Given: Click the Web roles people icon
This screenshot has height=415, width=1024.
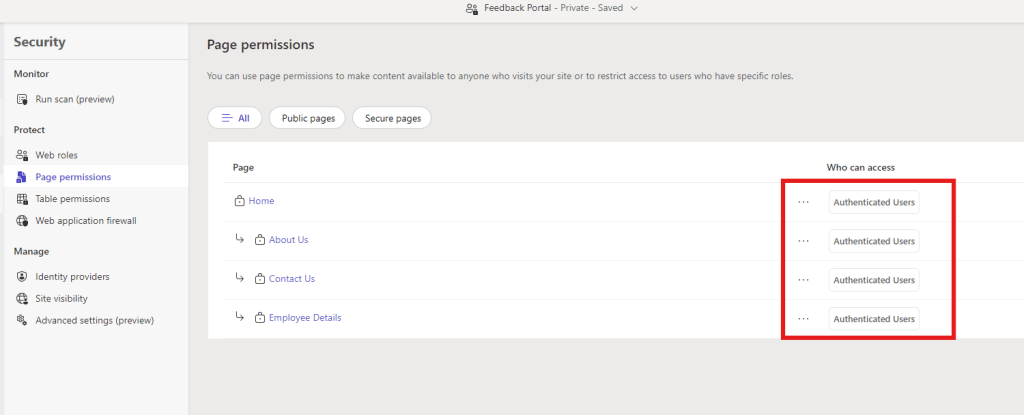Looking at the screenshot, I should [22, 155].
